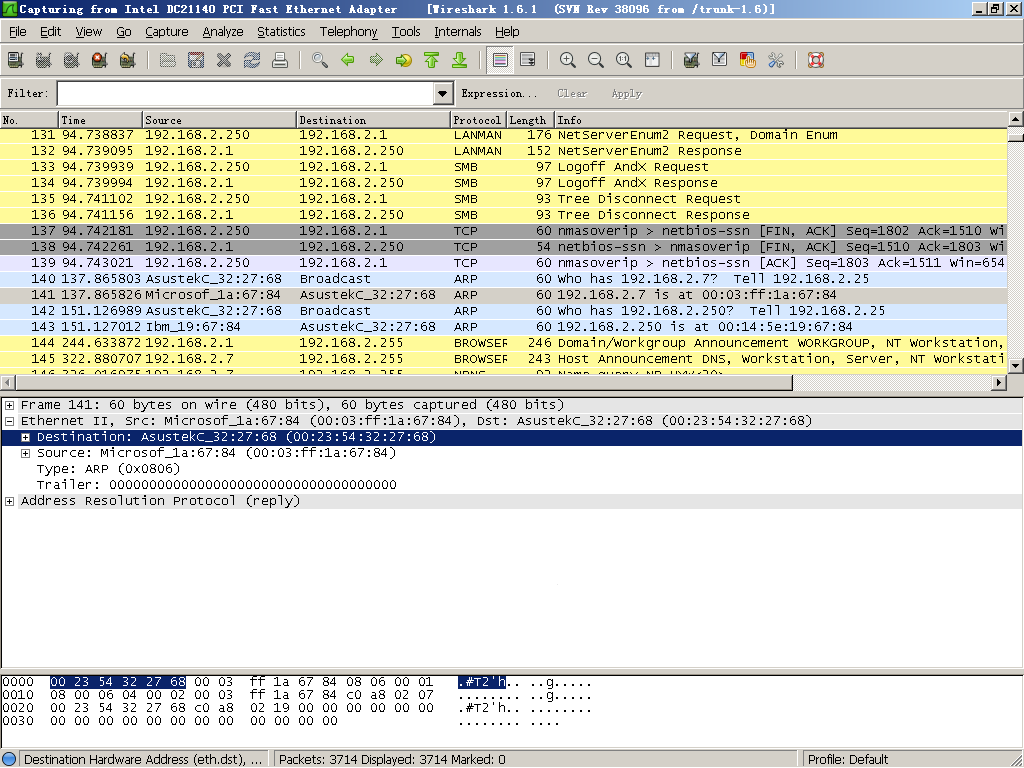The image size is (1024, 768).
Task: Select packet 143 Ibm_19:67:84 ARP row
Action: [x=504, y=327]
